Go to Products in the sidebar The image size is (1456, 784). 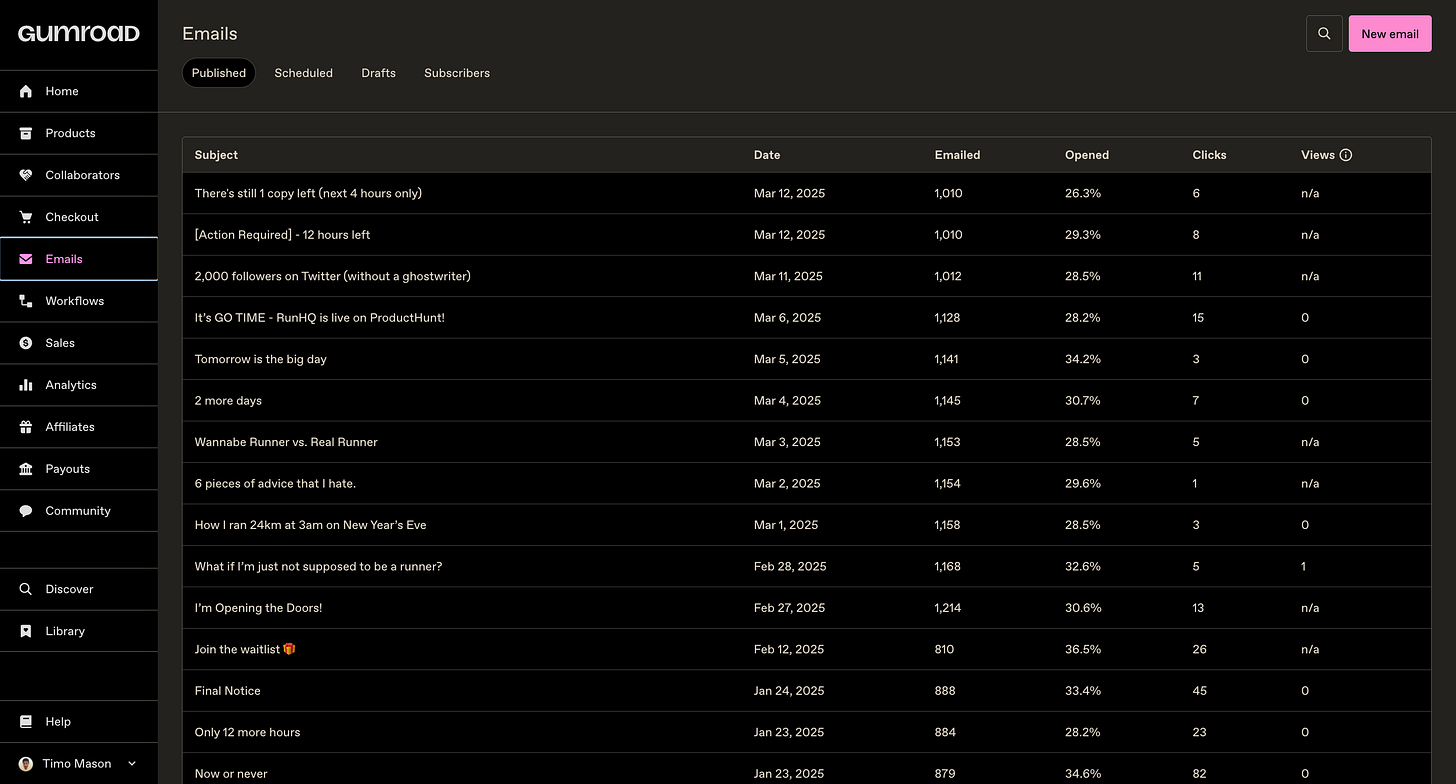(x=78, y=133)
